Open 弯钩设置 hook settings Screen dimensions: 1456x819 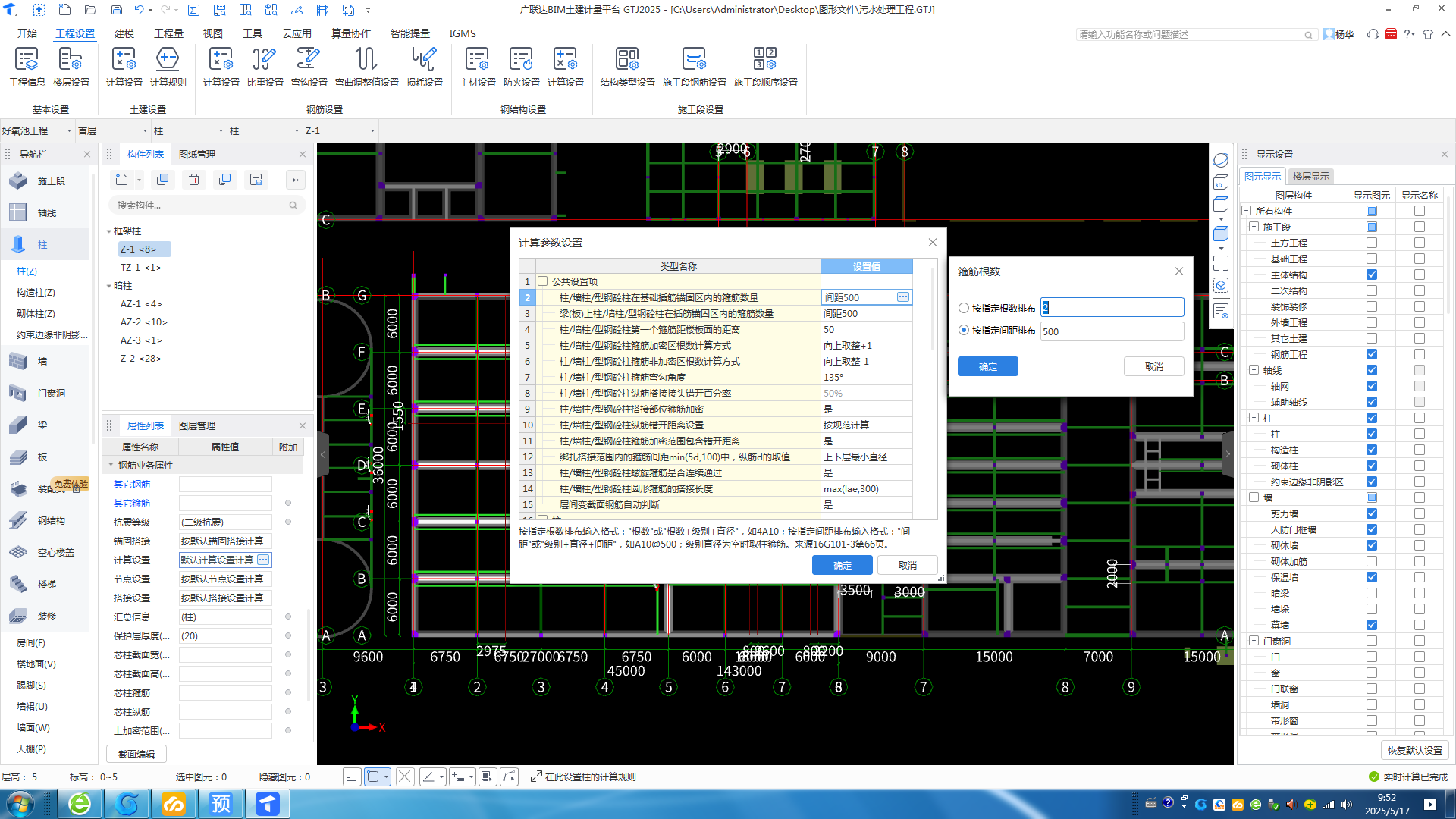click(x=309, y=67)
